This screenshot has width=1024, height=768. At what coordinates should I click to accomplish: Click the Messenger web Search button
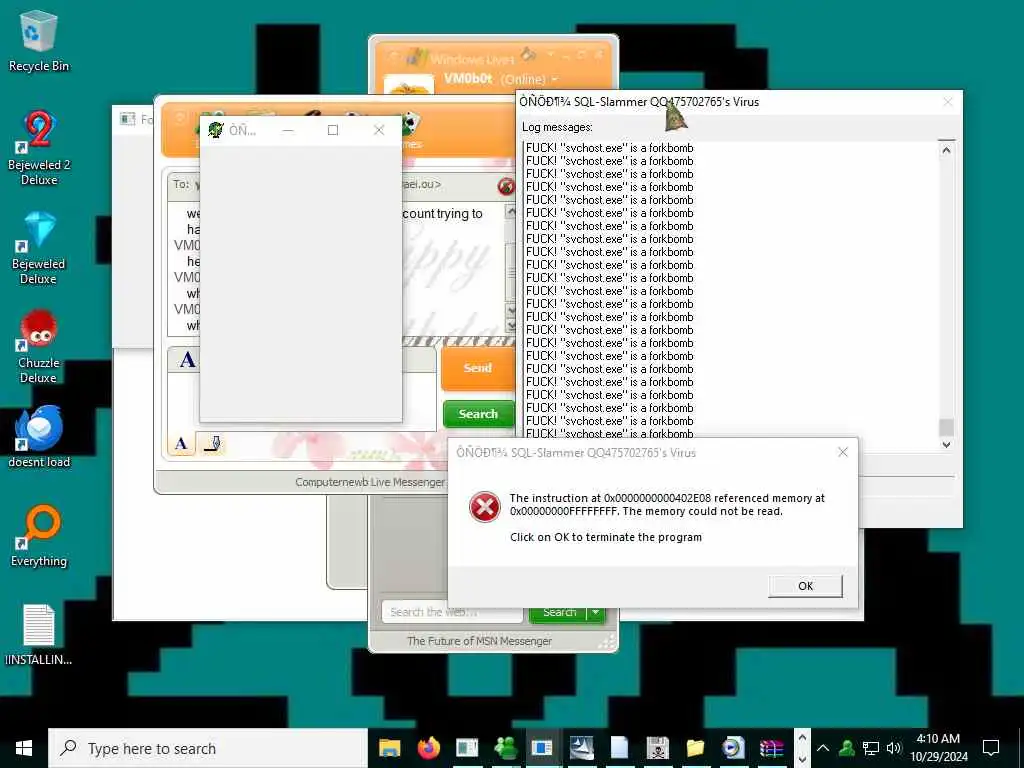(x=558, y=613)
